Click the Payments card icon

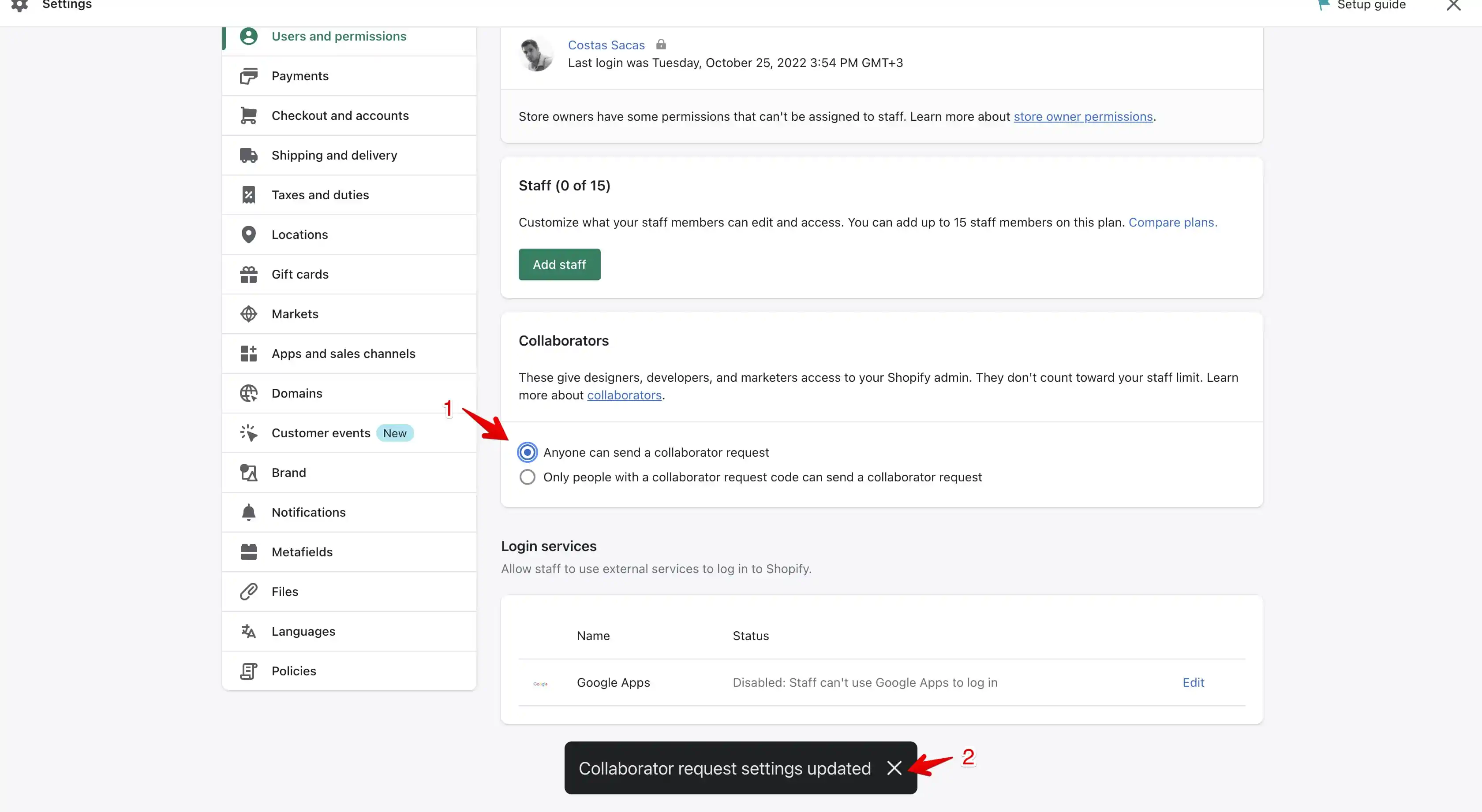tap(248, 76)
